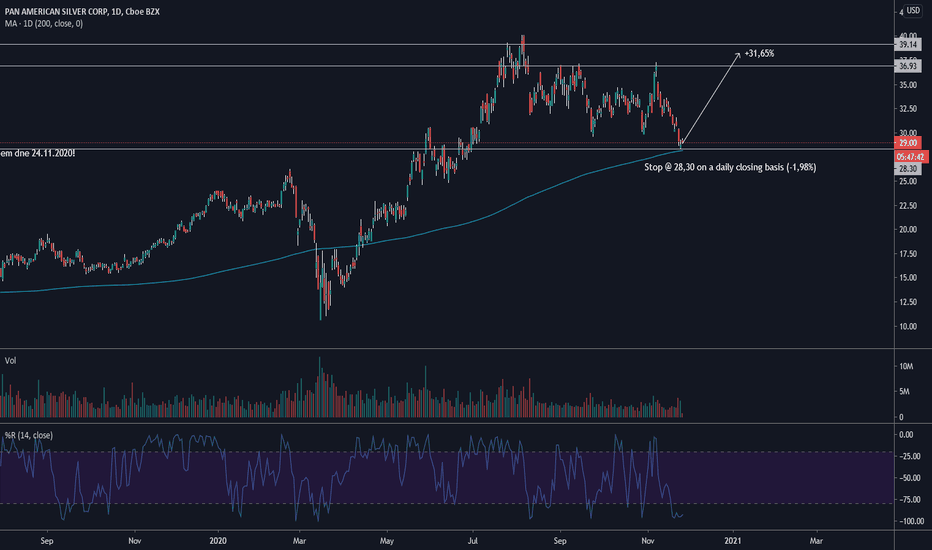Image resolution: width=932 pixels, height=550 pixels.
Task: Click the Mar label right after 2021
Action: [x=816, y=541]
